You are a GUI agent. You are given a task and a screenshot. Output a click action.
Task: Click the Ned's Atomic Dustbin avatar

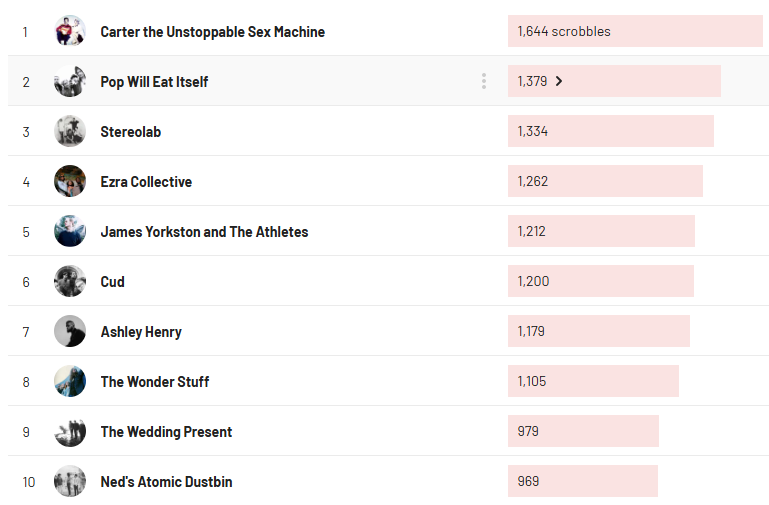point(70,481)
